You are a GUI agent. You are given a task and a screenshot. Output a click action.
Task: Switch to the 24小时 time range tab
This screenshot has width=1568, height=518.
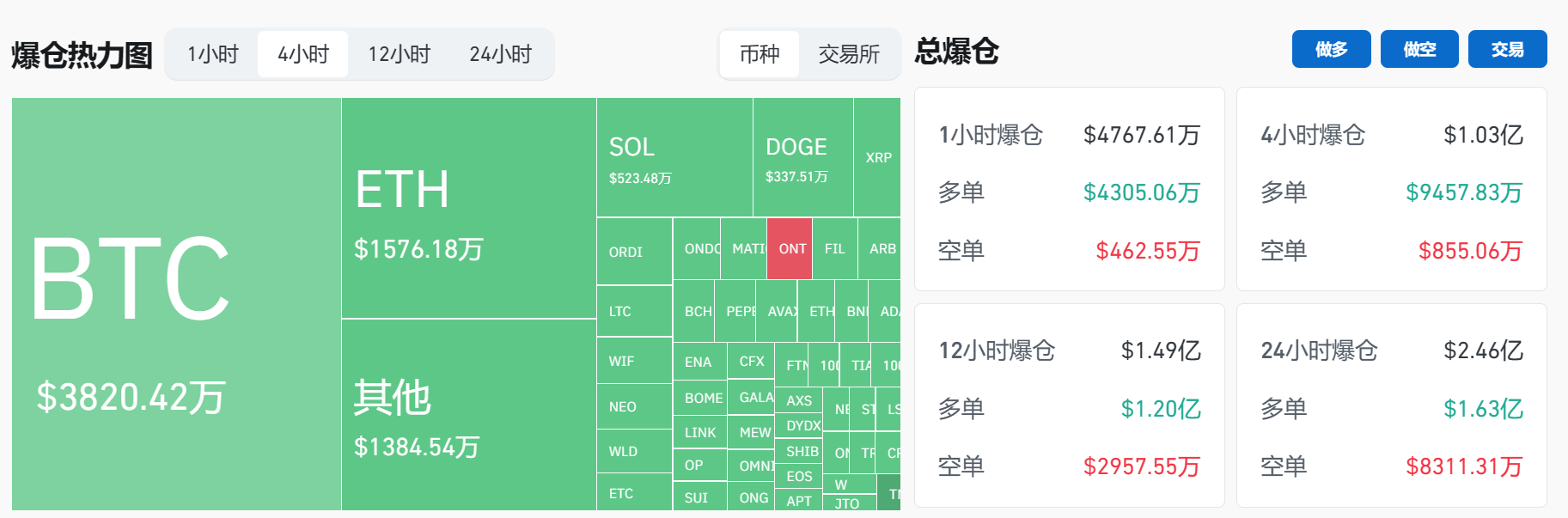500,54
